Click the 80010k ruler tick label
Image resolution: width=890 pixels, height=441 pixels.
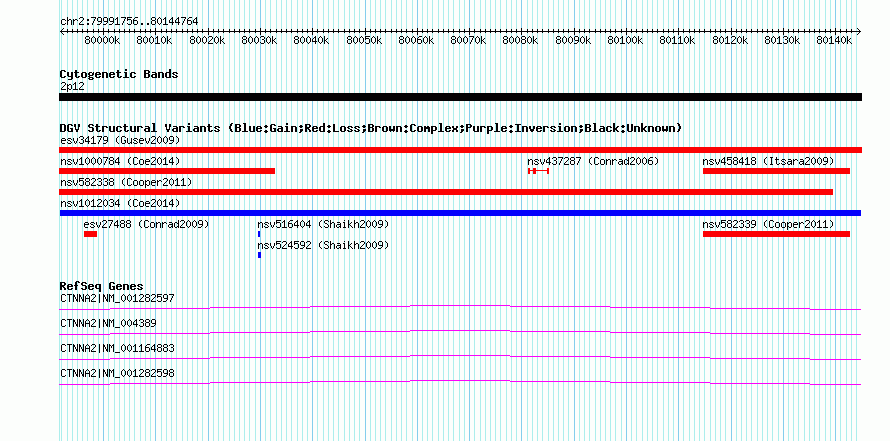[154, 40]
